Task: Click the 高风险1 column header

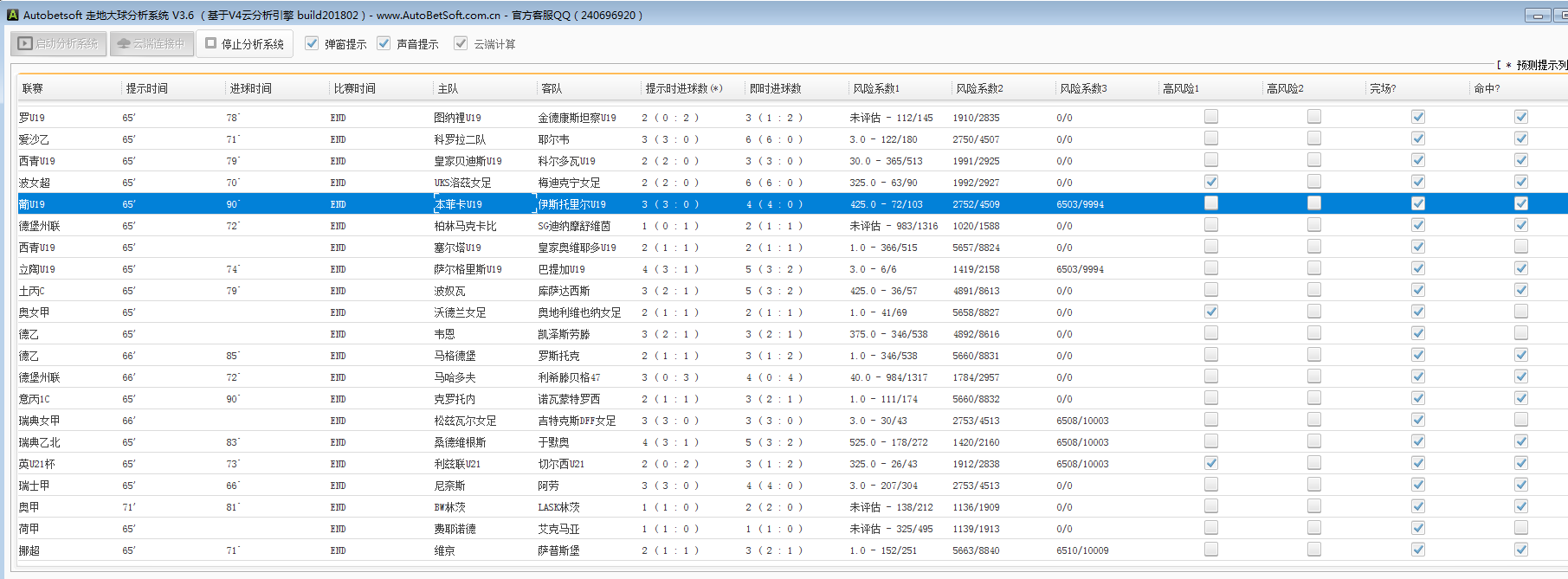Action: tap(1181, 88)
